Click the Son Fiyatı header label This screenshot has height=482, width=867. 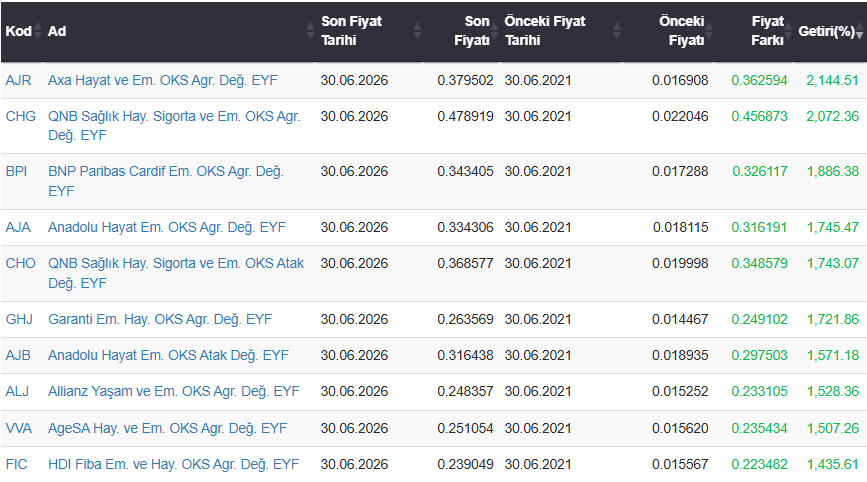(x=472, y=30)
